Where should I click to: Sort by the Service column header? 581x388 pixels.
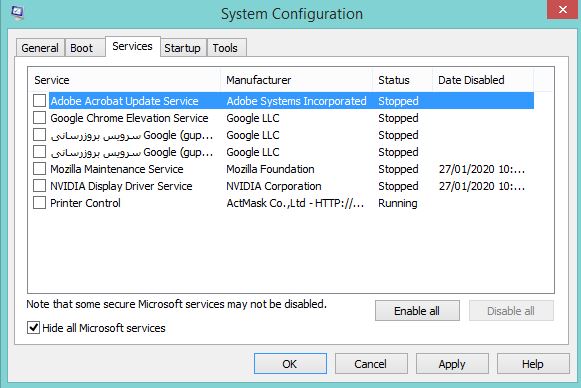(124, 80)
